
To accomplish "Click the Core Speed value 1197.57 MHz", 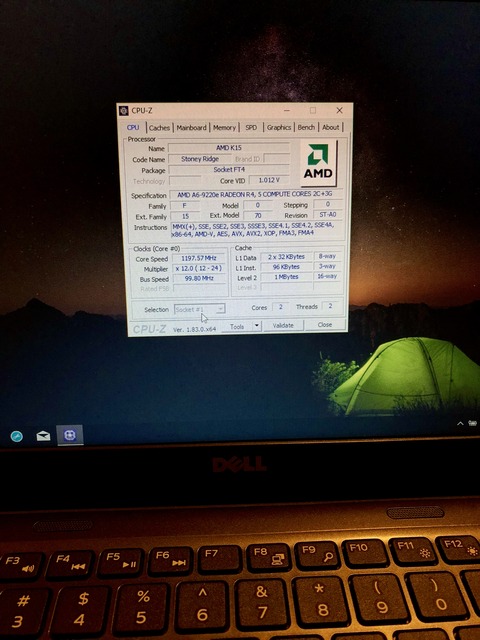I will pos(199,258).
